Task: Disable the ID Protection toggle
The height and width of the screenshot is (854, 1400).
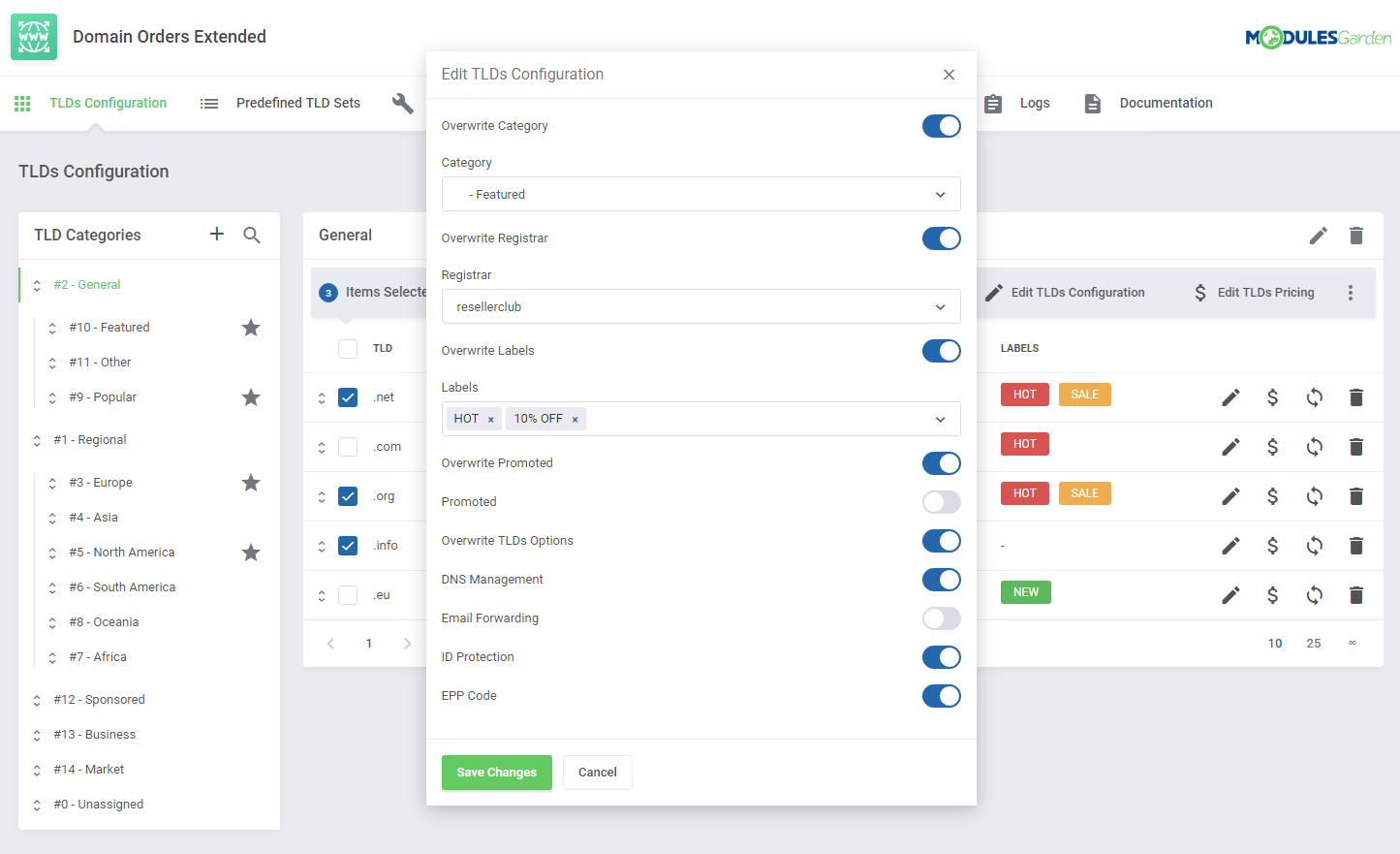Action: tap(941, 657)
